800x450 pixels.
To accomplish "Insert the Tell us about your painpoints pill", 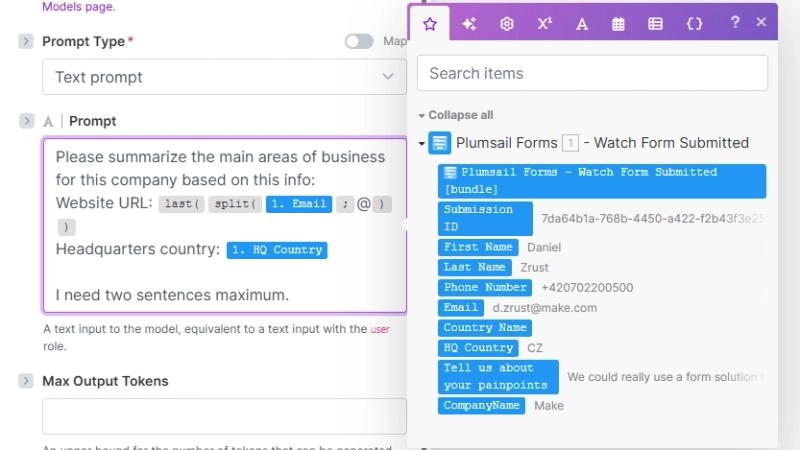I will coord(497,377).
